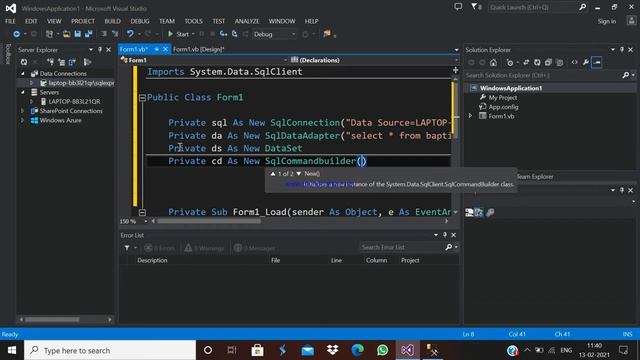Viewport: 640px width, 360px height.
Task: Click View Code icon in Solution Explorer
Action: point(574,62)
